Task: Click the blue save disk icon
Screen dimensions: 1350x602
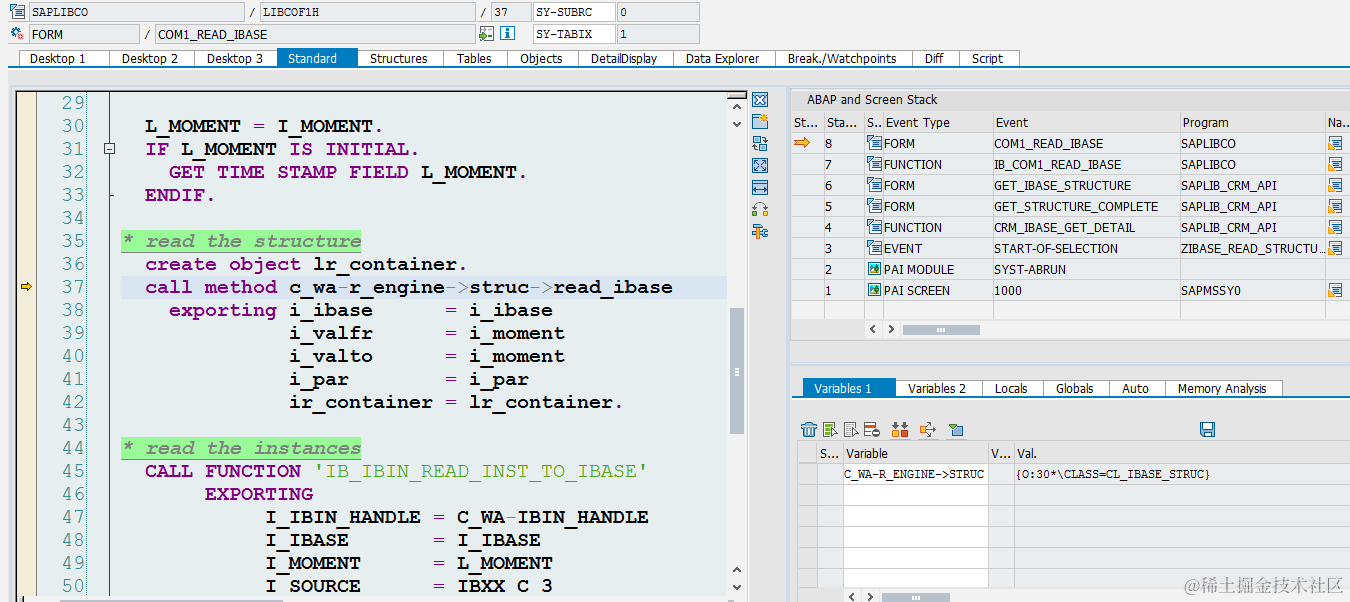Action: tap(1207, 430)
